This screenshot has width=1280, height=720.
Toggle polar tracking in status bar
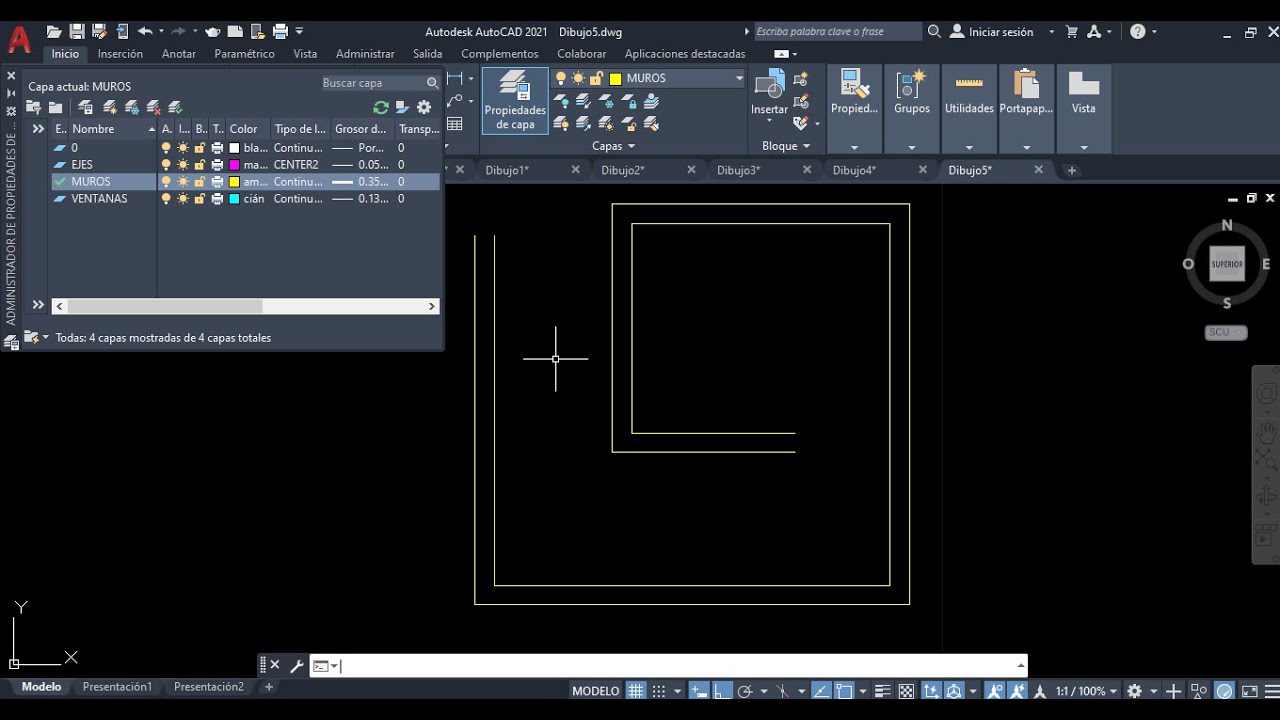tap(744, 691)
